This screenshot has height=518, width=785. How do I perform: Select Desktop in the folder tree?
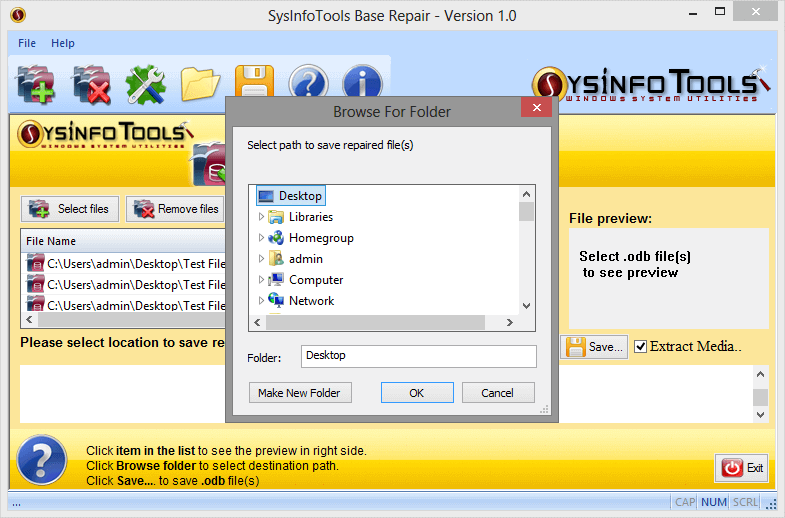click(x=291, y=196)
